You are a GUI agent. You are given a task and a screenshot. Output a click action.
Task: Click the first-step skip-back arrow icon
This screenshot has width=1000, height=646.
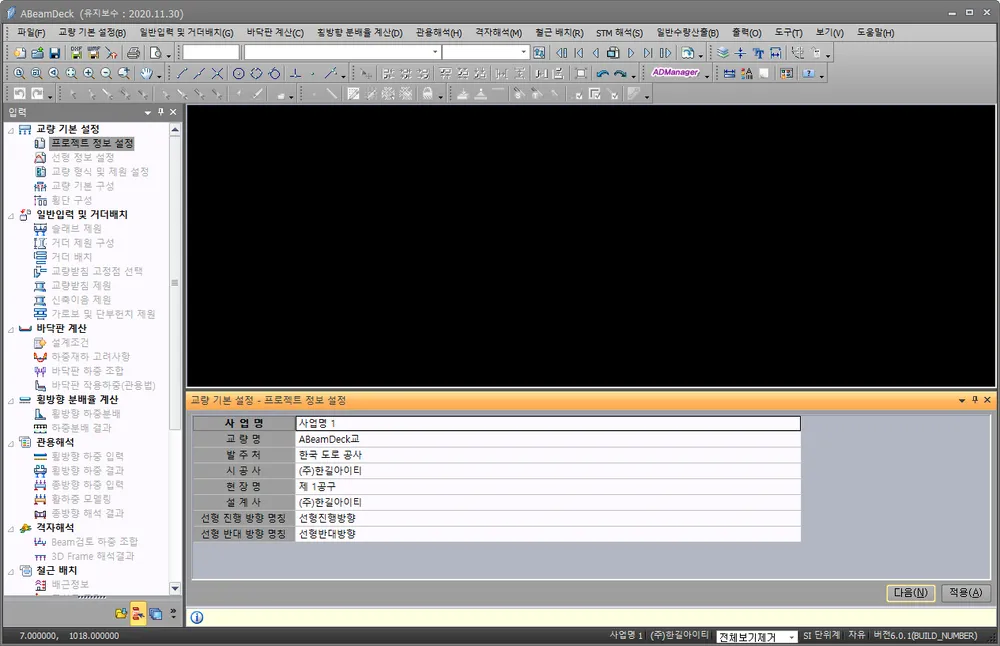(578, 53)
